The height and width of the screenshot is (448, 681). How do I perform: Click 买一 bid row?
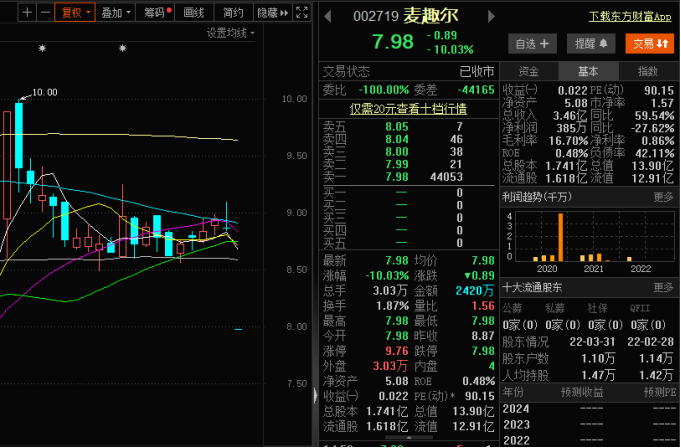tap(408, 193)
